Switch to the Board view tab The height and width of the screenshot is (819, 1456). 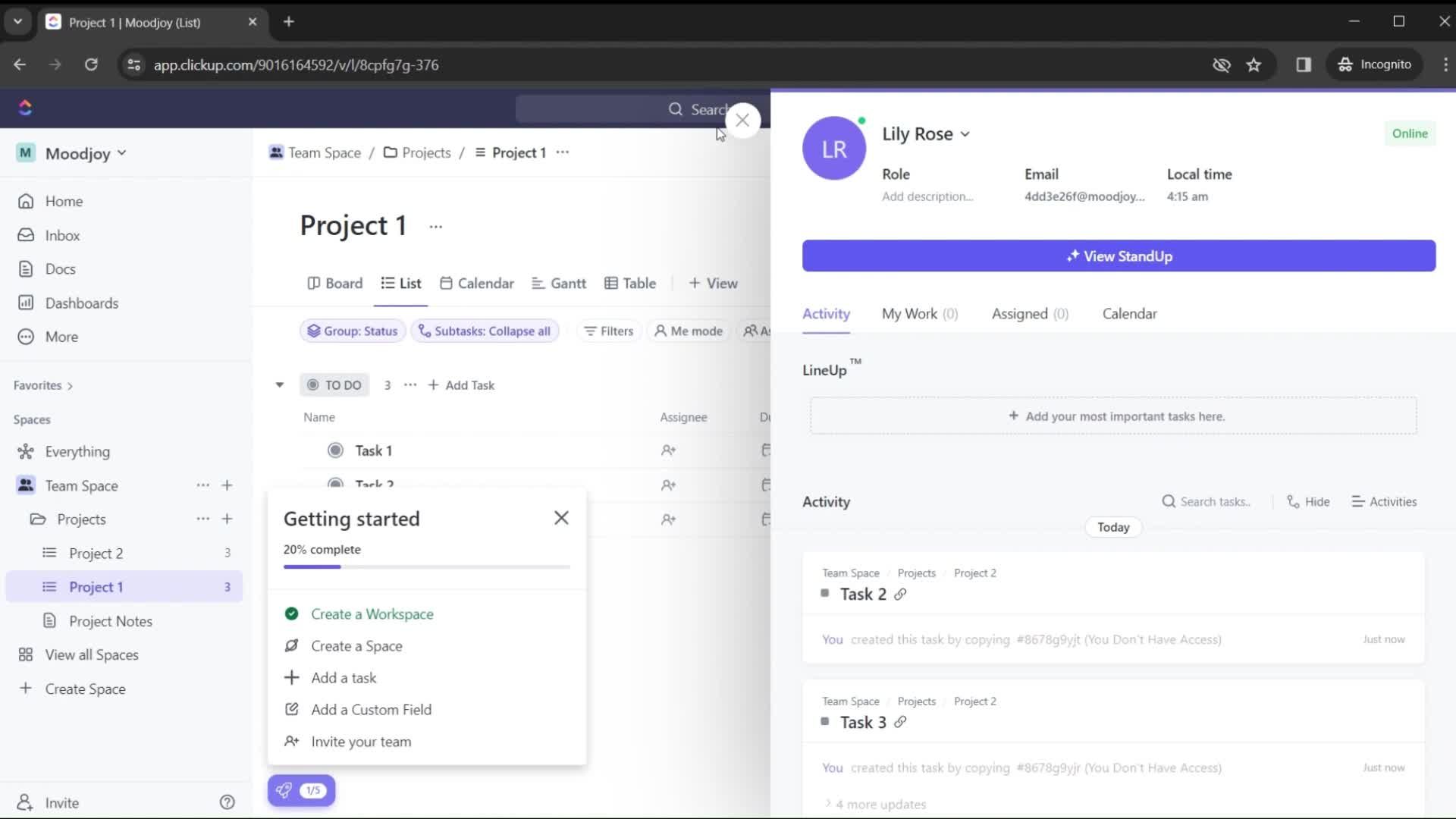334,284
